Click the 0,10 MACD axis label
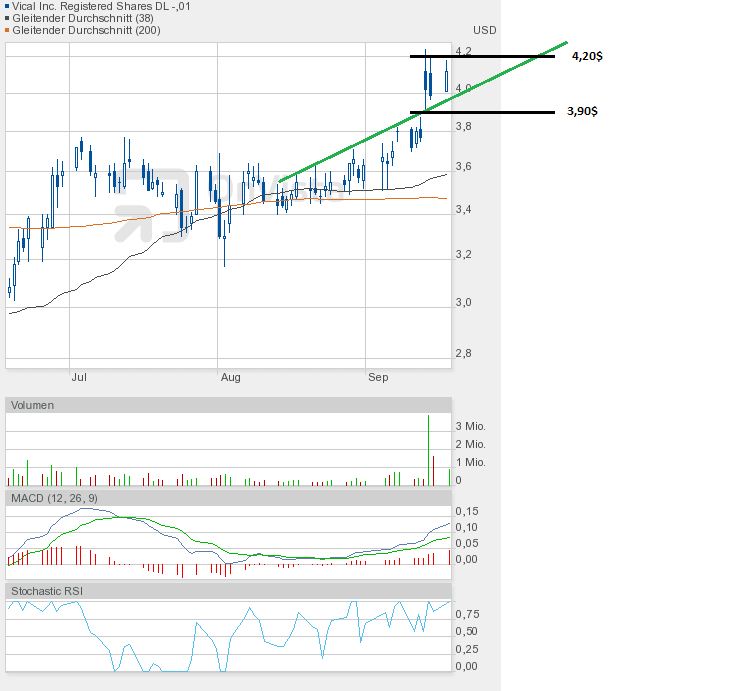The height and width of the screenshot is (691, 748). pyautogui.click(x=467, y=527)
